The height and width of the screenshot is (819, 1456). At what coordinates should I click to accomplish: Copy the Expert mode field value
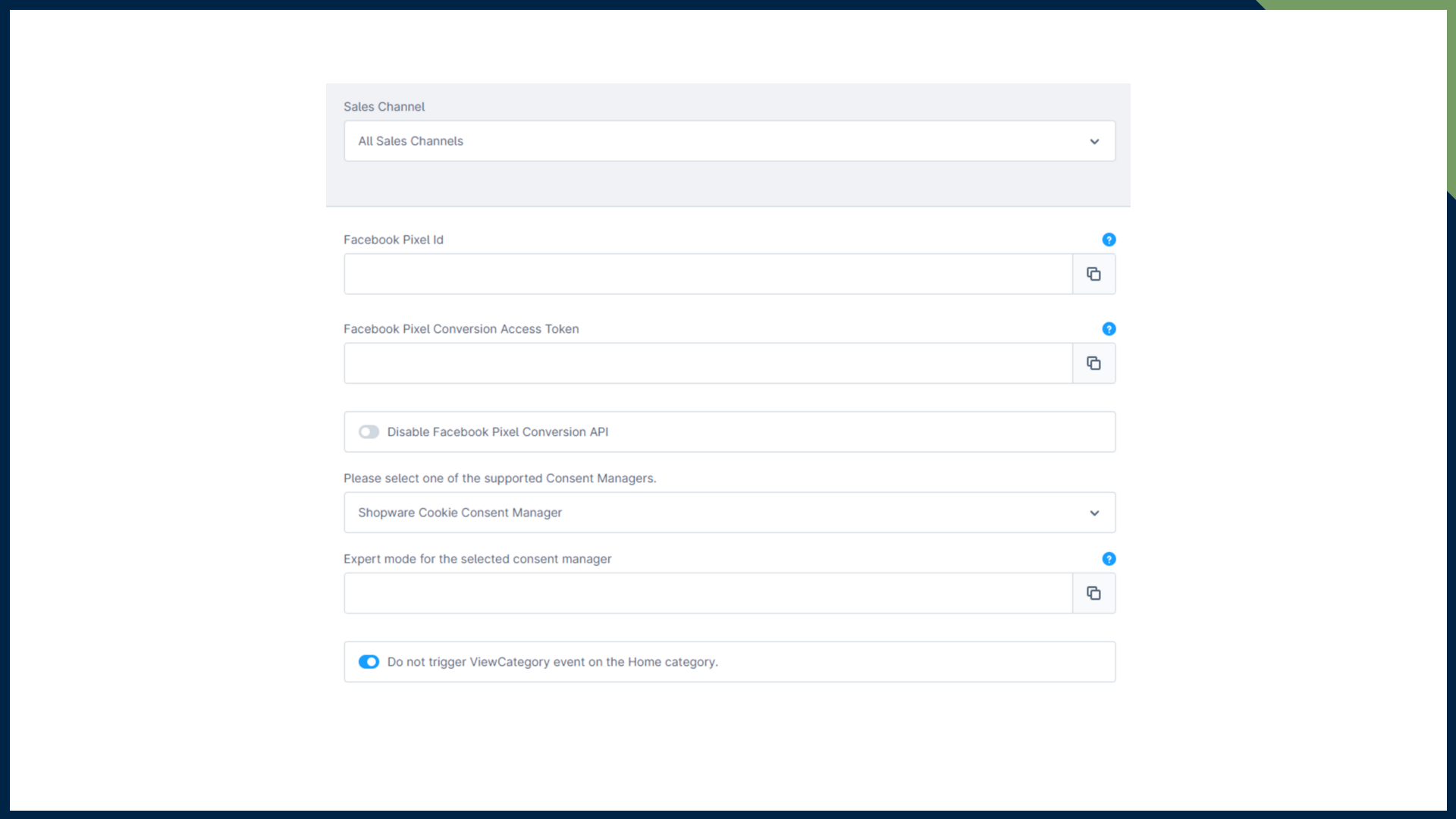pyautogui.click(x=1094, y=593)
